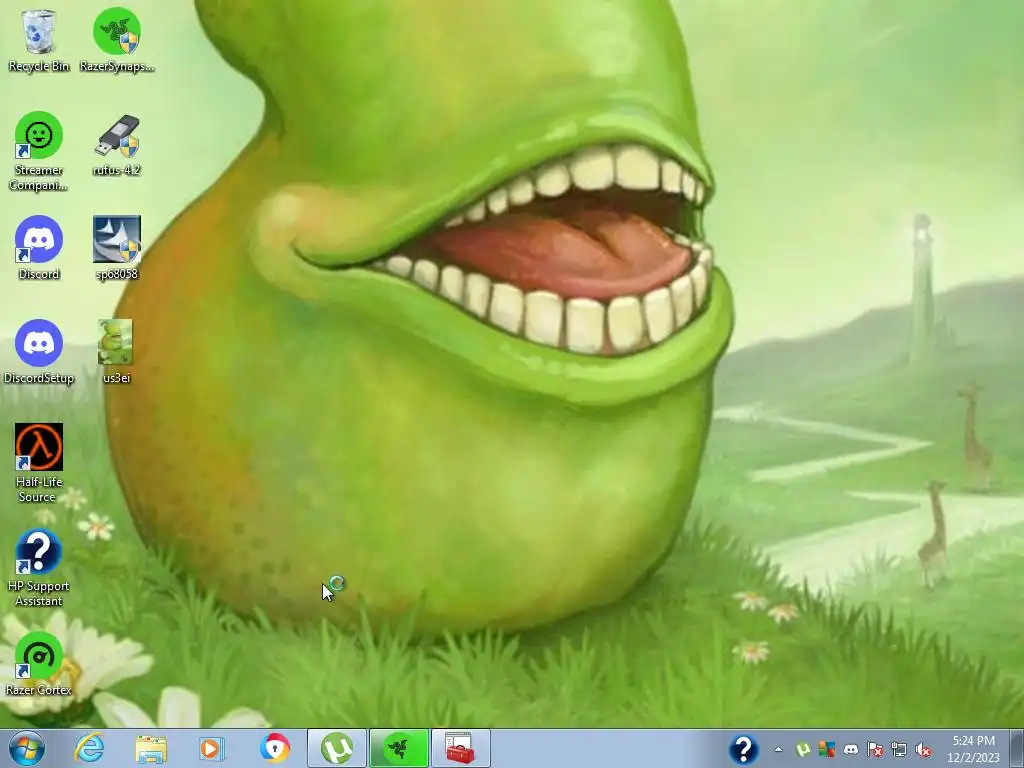Viewport: 1024px width, 768px height.
Task: Open the Chrome-style browser taskbar icon
Action: click(x=274, y=748)
